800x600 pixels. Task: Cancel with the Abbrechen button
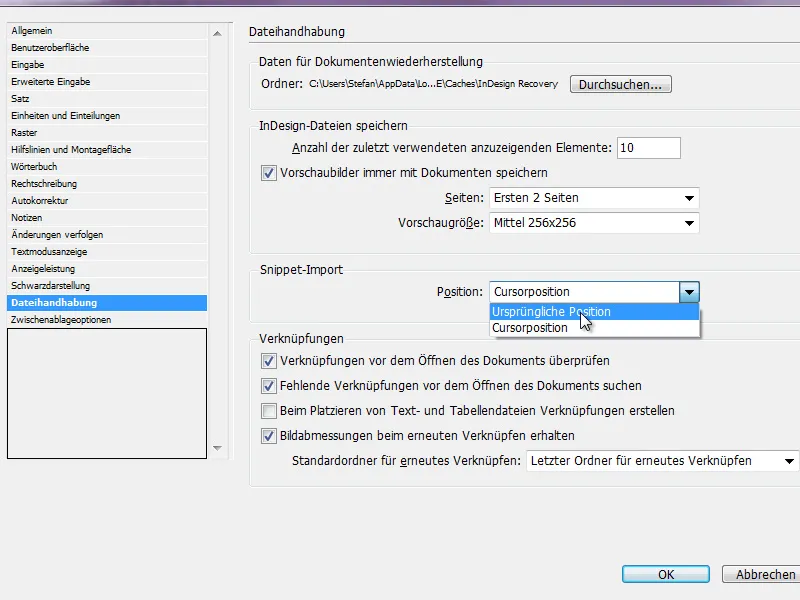764,574
